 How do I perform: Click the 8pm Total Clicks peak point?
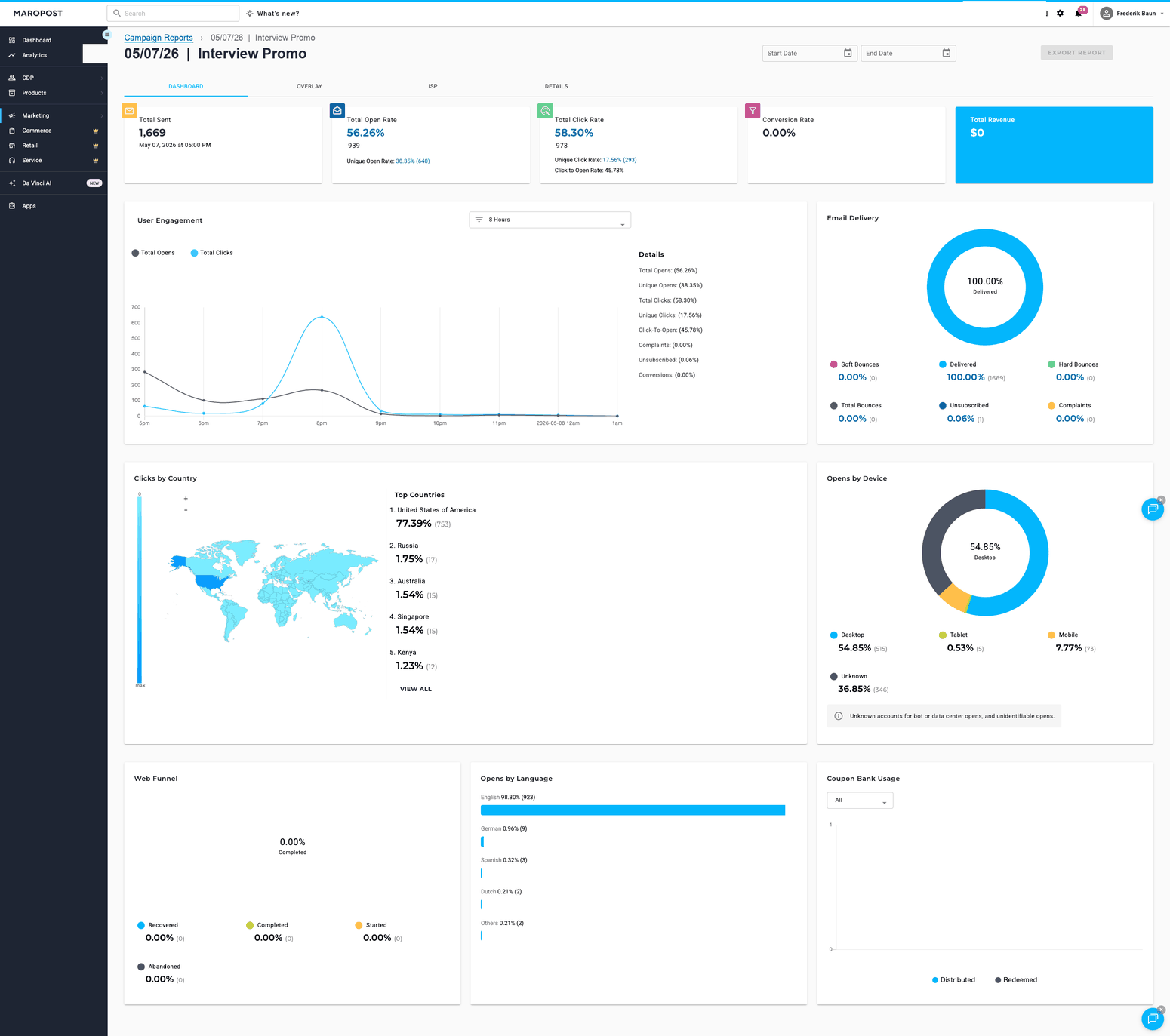point(322,317)
